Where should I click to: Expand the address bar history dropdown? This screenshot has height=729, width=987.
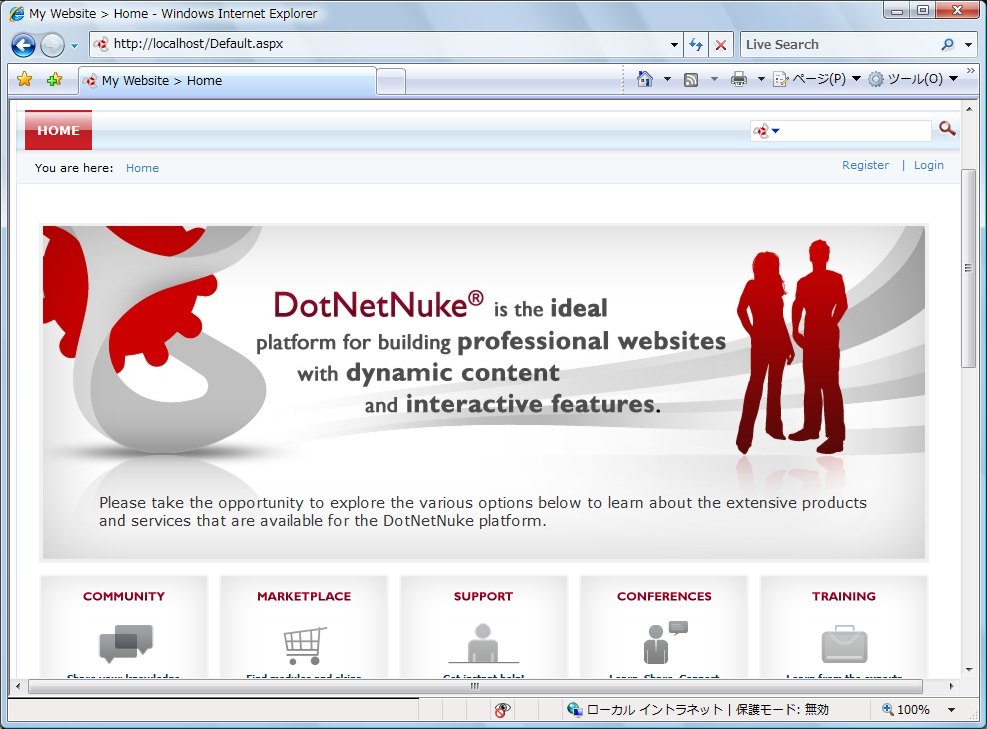click(674, 45)
